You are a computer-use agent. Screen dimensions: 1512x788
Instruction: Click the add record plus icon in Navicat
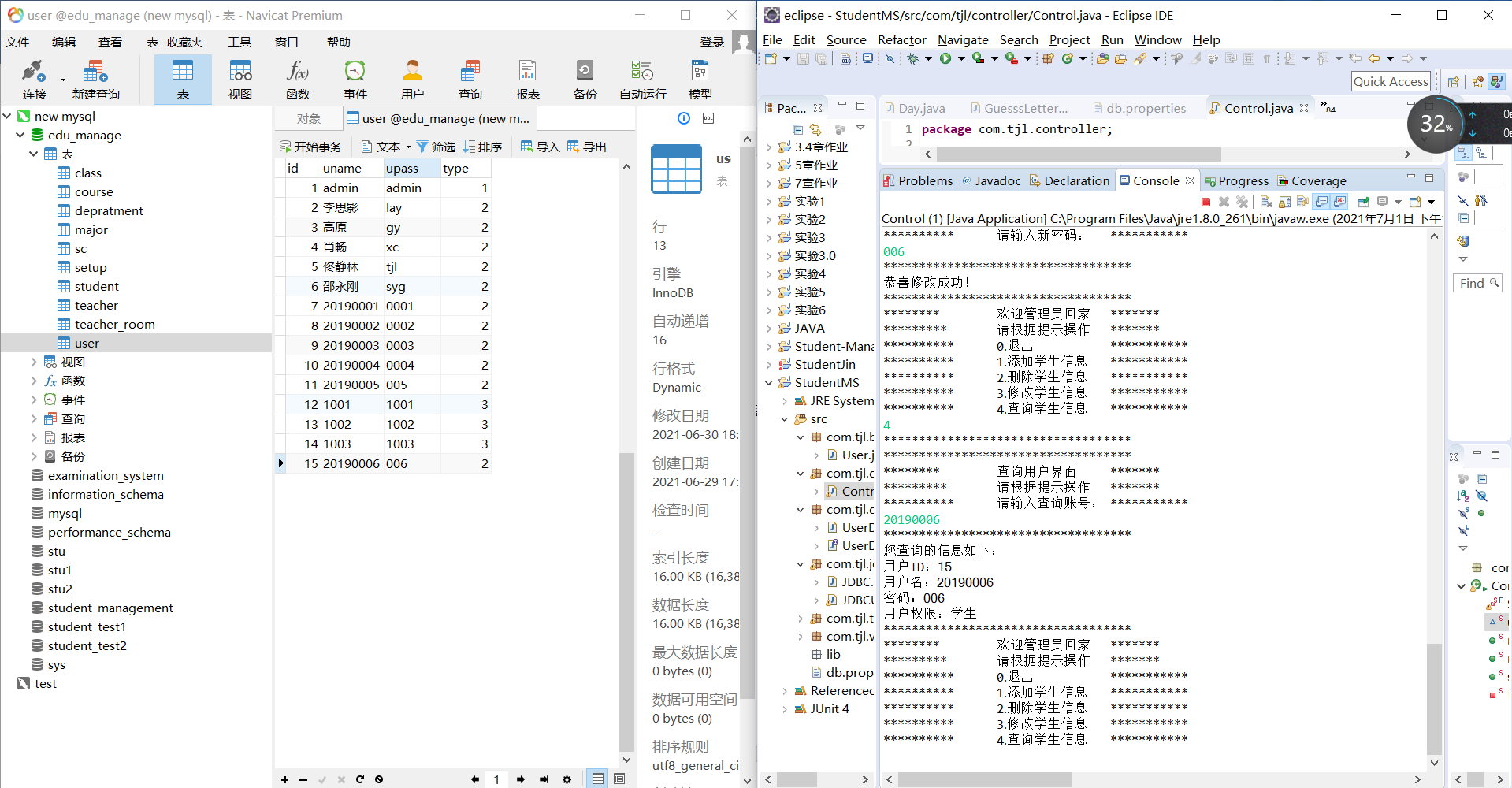284,779
